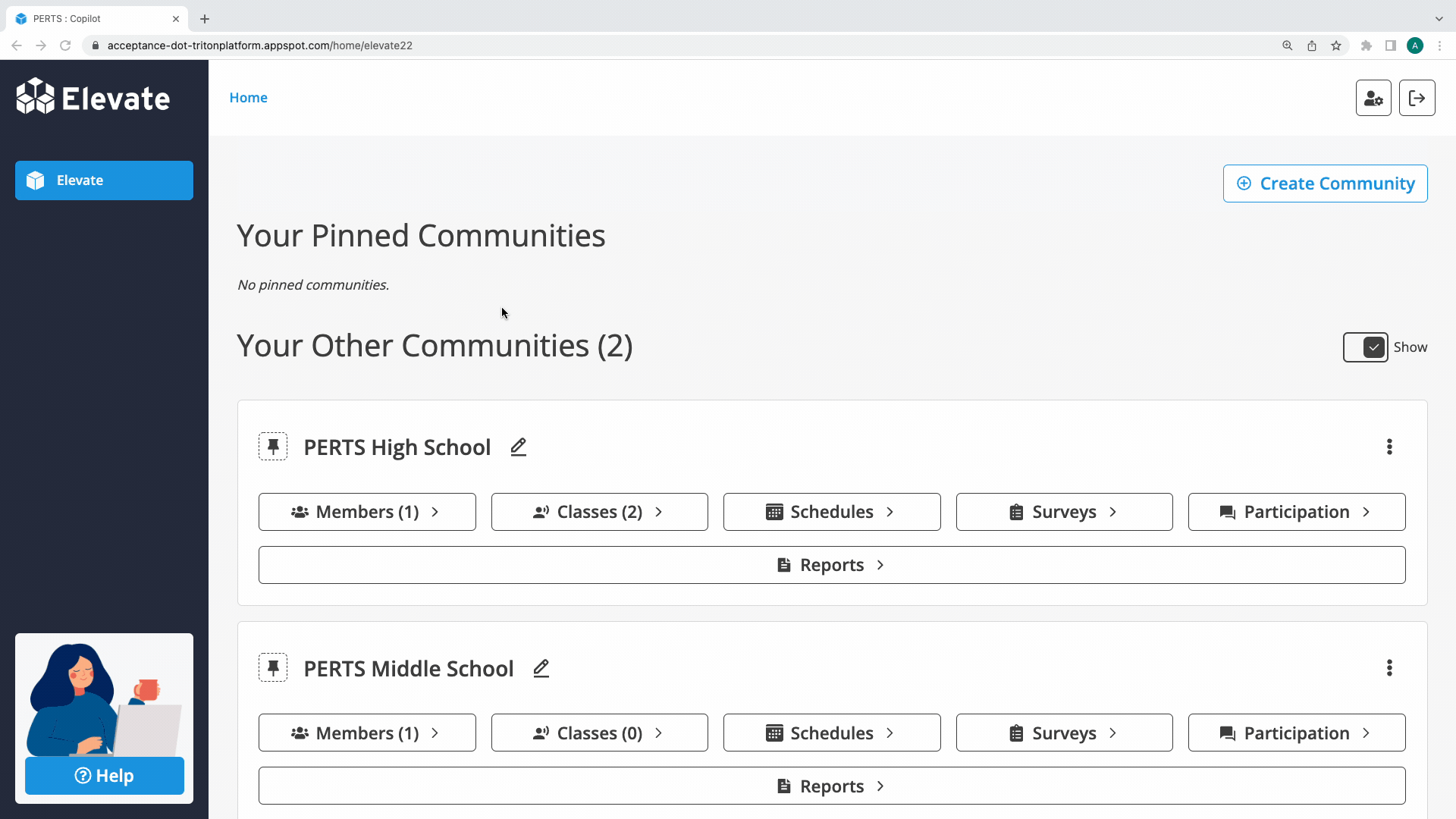Bookmark the page with the star icon
Viewport: 1456px width, 819px height.
click(1336, 45)
